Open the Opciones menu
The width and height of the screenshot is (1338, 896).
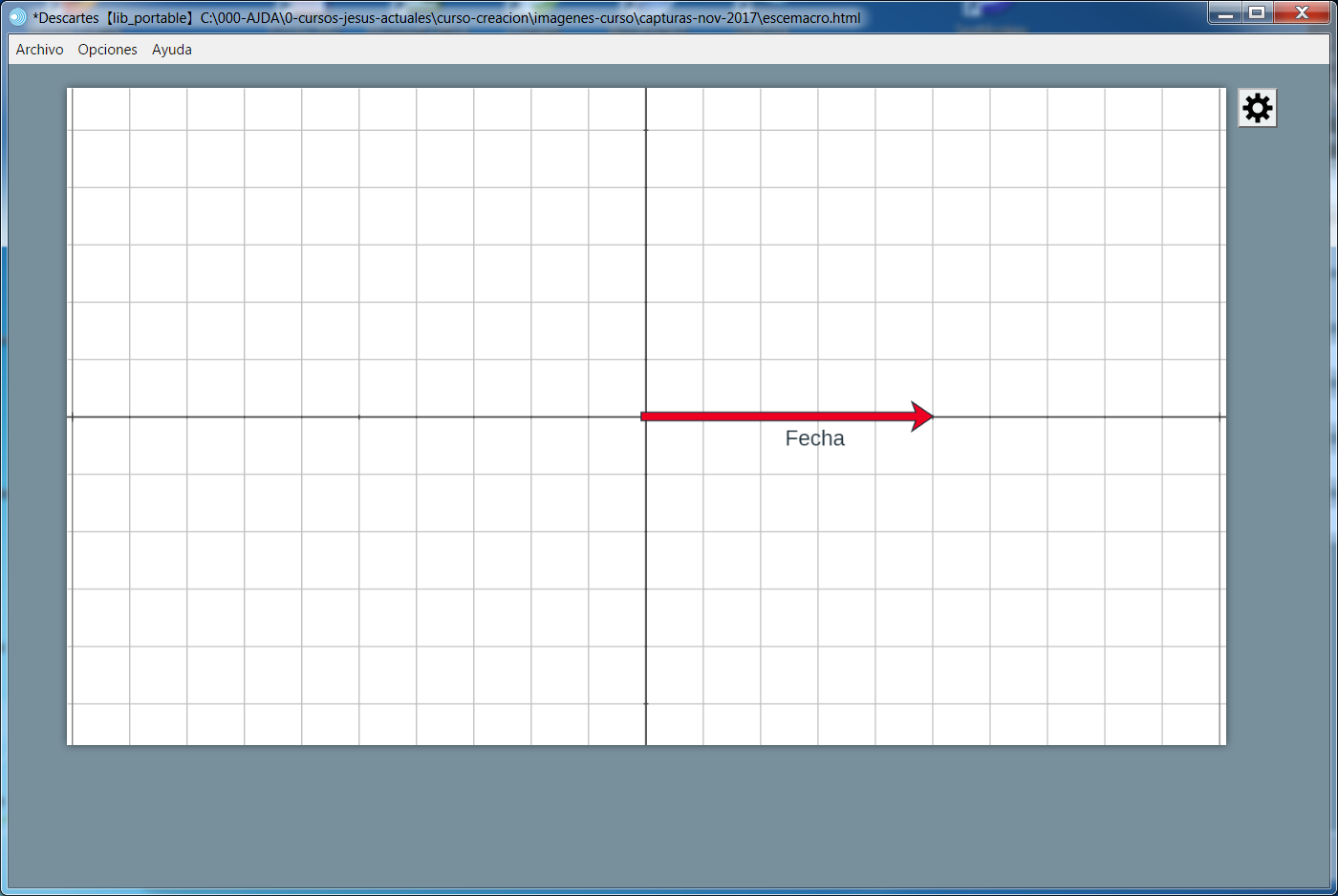pos(107,50)
